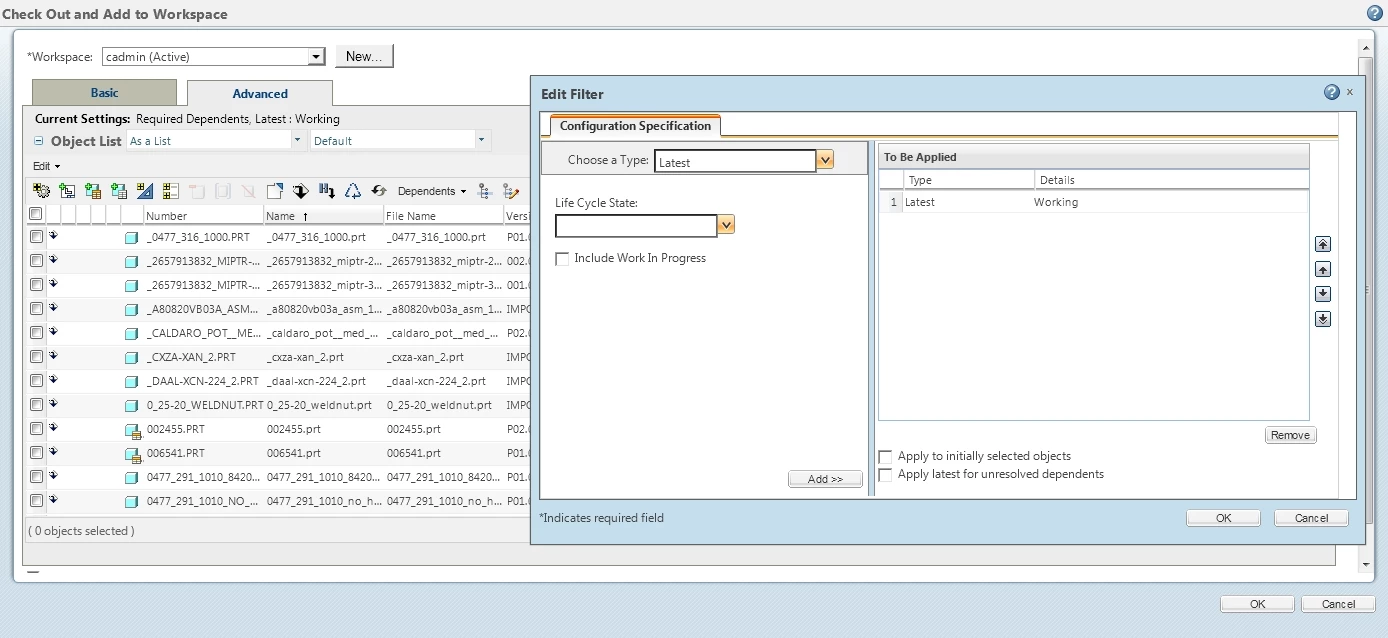This screenshot has width=1388, height=638.
Task: Click the blue blocks sort-down icon
Action: tap(326, 190)
